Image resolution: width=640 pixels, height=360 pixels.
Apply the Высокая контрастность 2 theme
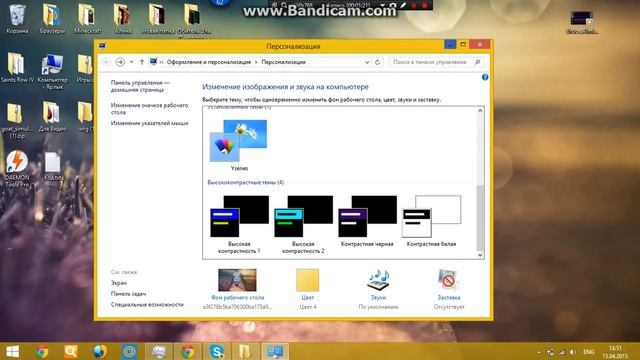pyautogui.click(x=303, y=224)
